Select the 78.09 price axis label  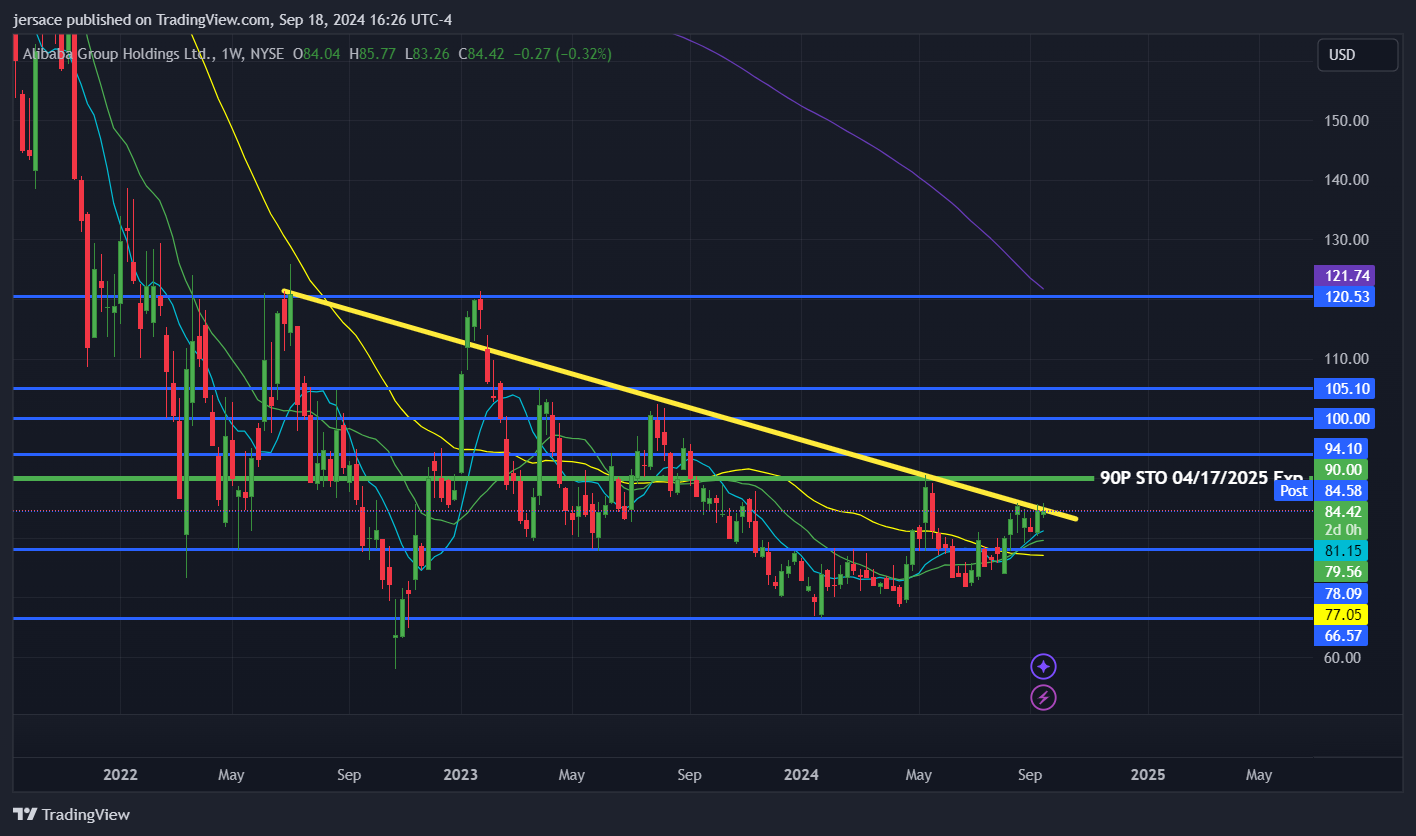1343,593
